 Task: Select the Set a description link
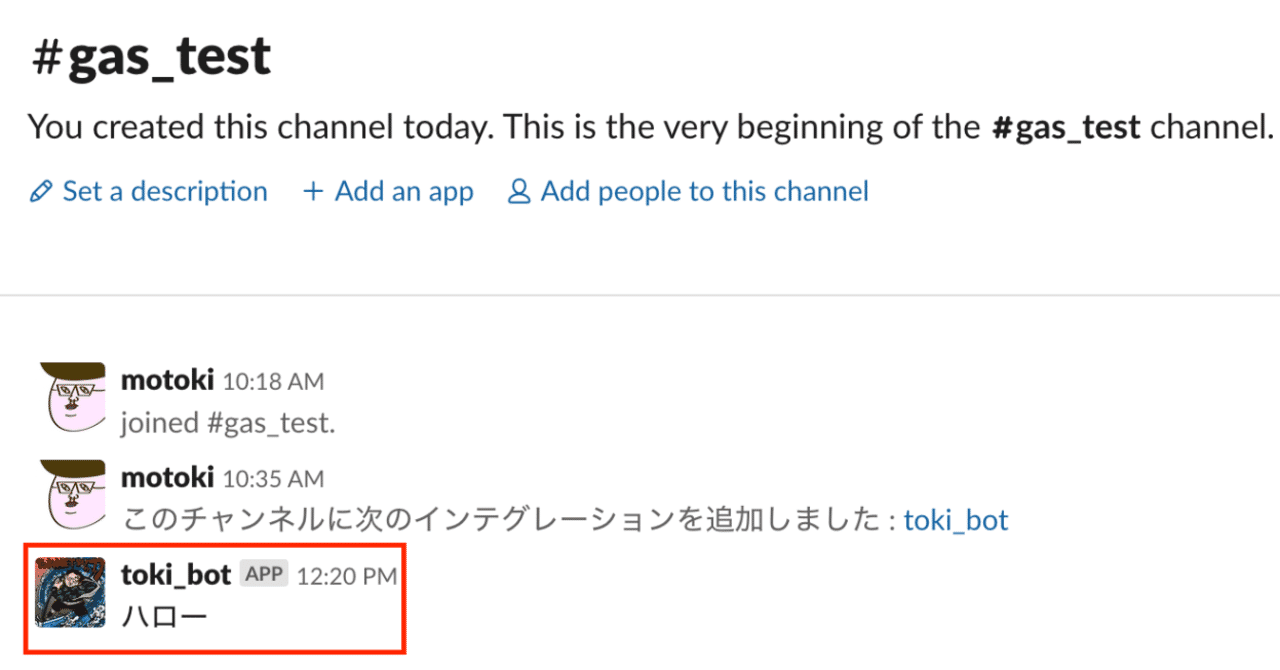pos(165,192)
